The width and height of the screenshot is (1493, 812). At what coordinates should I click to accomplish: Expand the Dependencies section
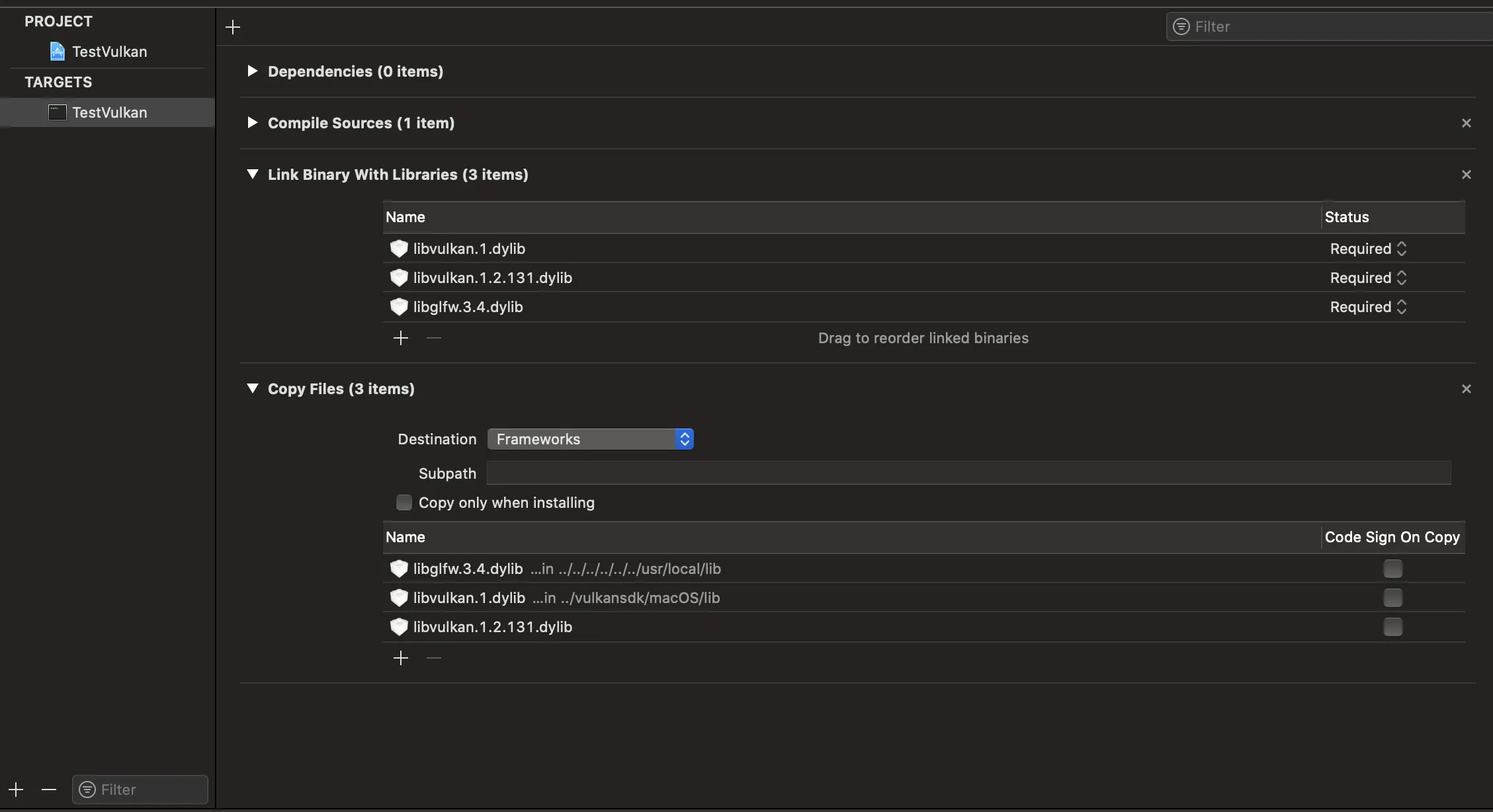(x=252, y=71)
